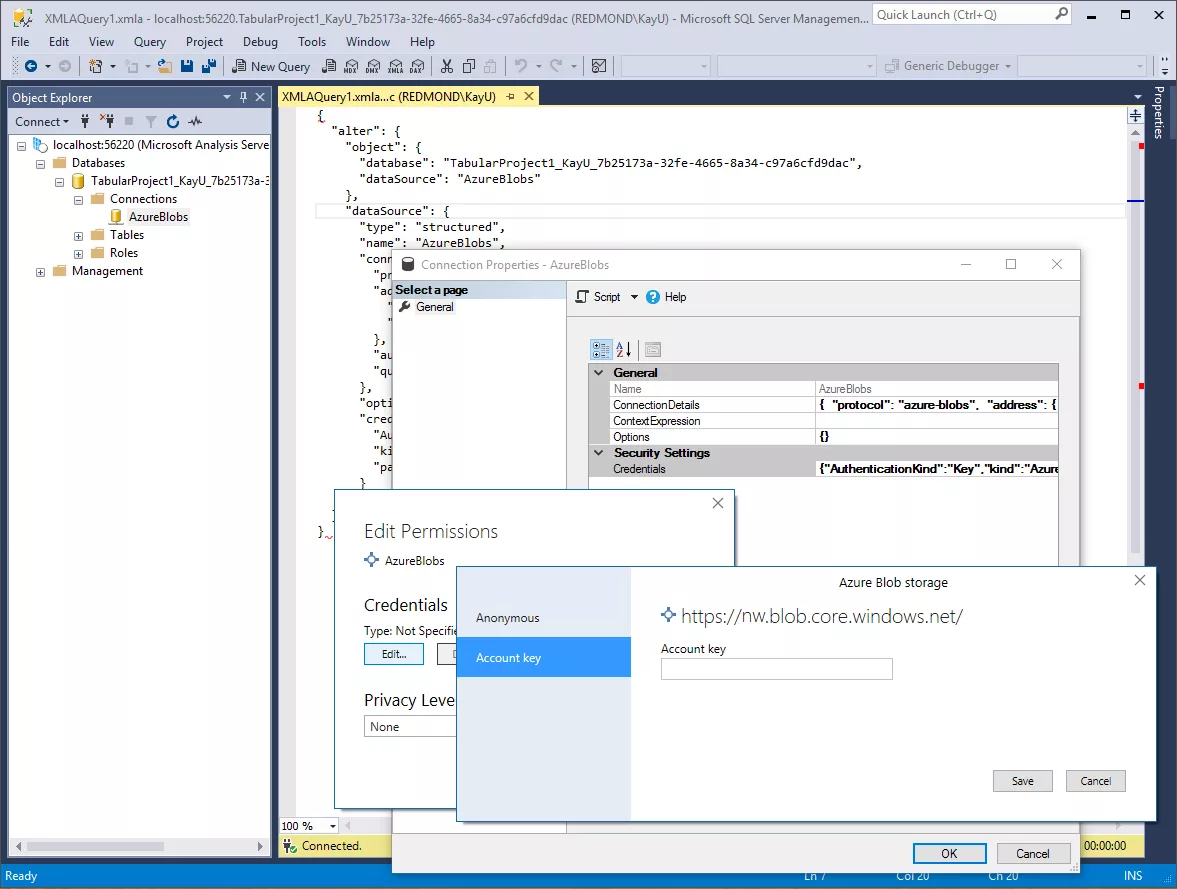The image size is (1177, 889).
Task: Click the Save toolbar icon
Action: point(187,66)
